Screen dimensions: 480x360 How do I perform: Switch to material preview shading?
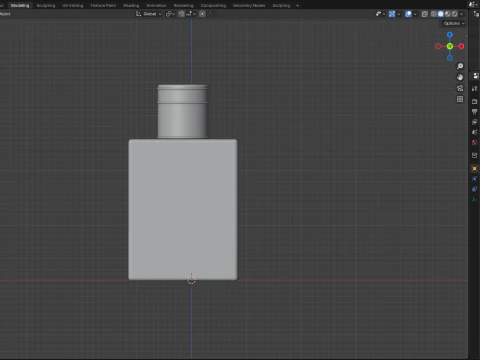448,14
